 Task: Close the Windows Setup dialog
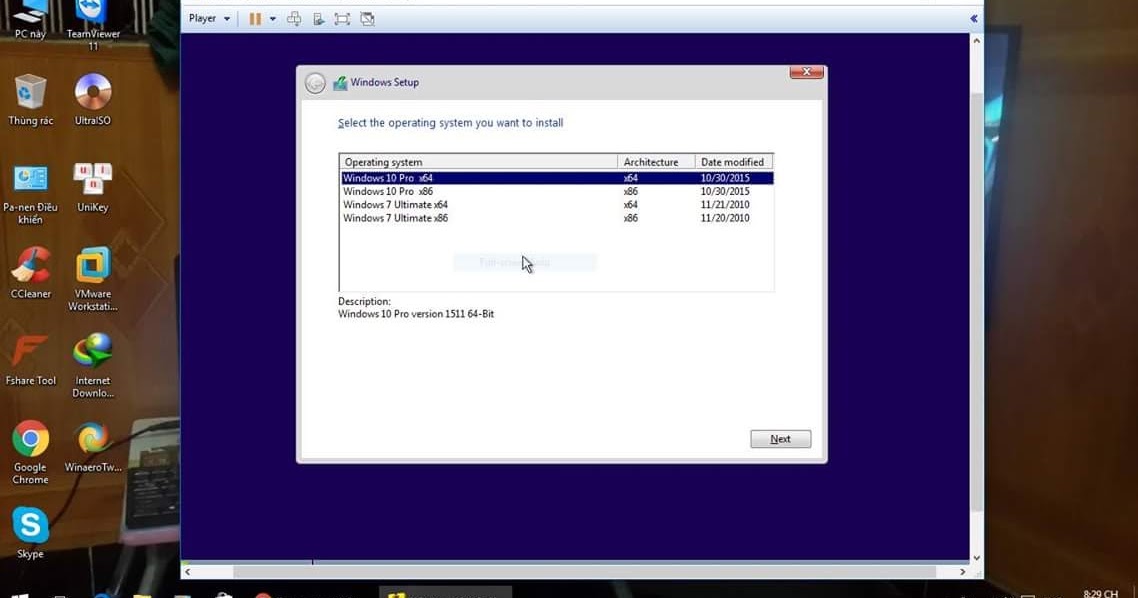coord(806,72)
